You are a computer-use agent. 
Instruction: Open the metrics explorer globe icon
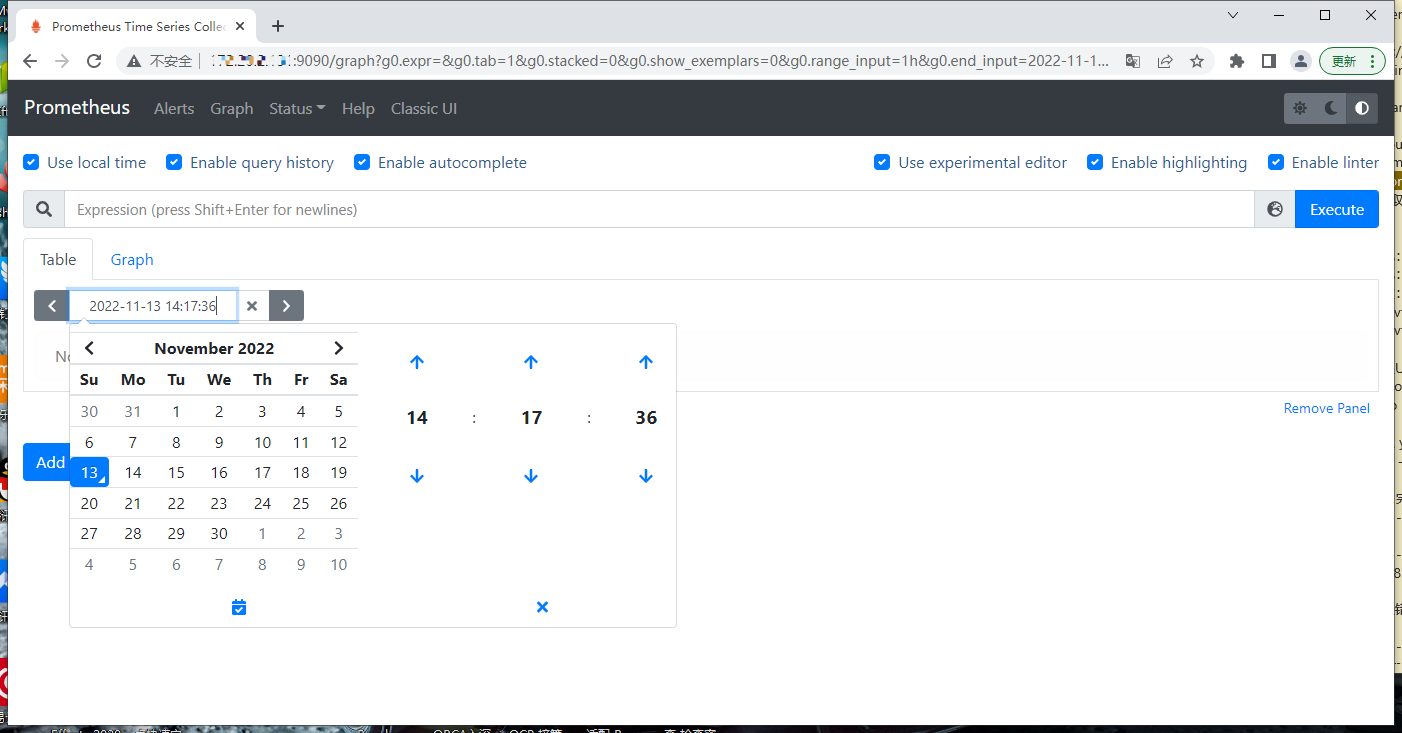click(x=1275, y=209)
